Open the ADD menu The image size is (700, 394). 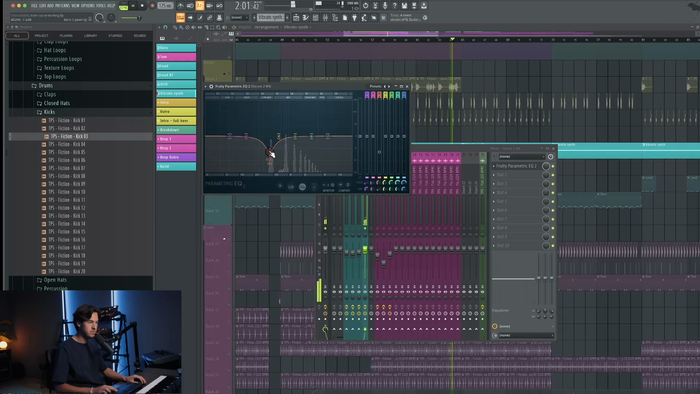pyautogui.click(x=50, y=6)
